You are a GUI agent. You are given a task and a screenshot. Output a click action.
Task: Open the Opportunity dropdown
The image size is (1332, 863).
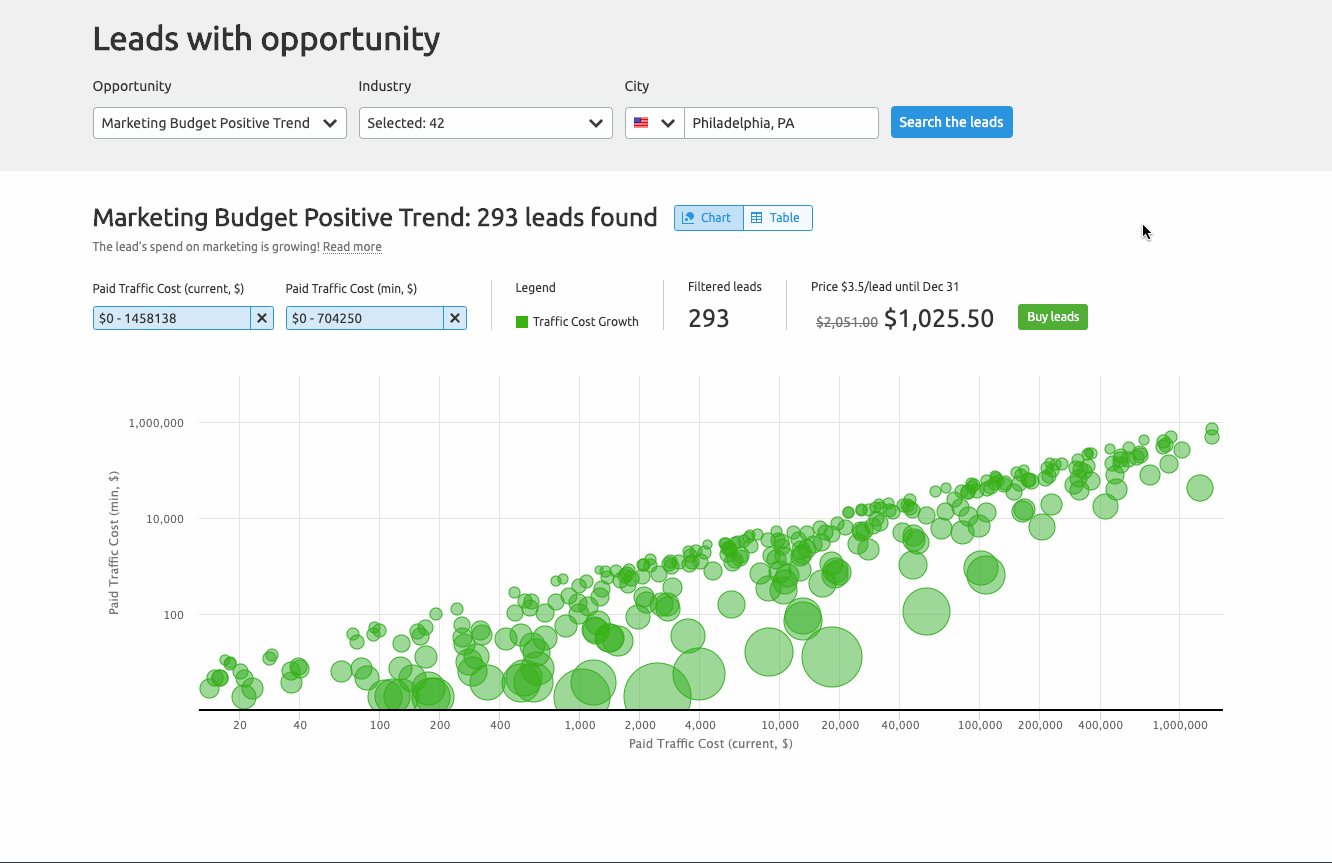point(219,123)
